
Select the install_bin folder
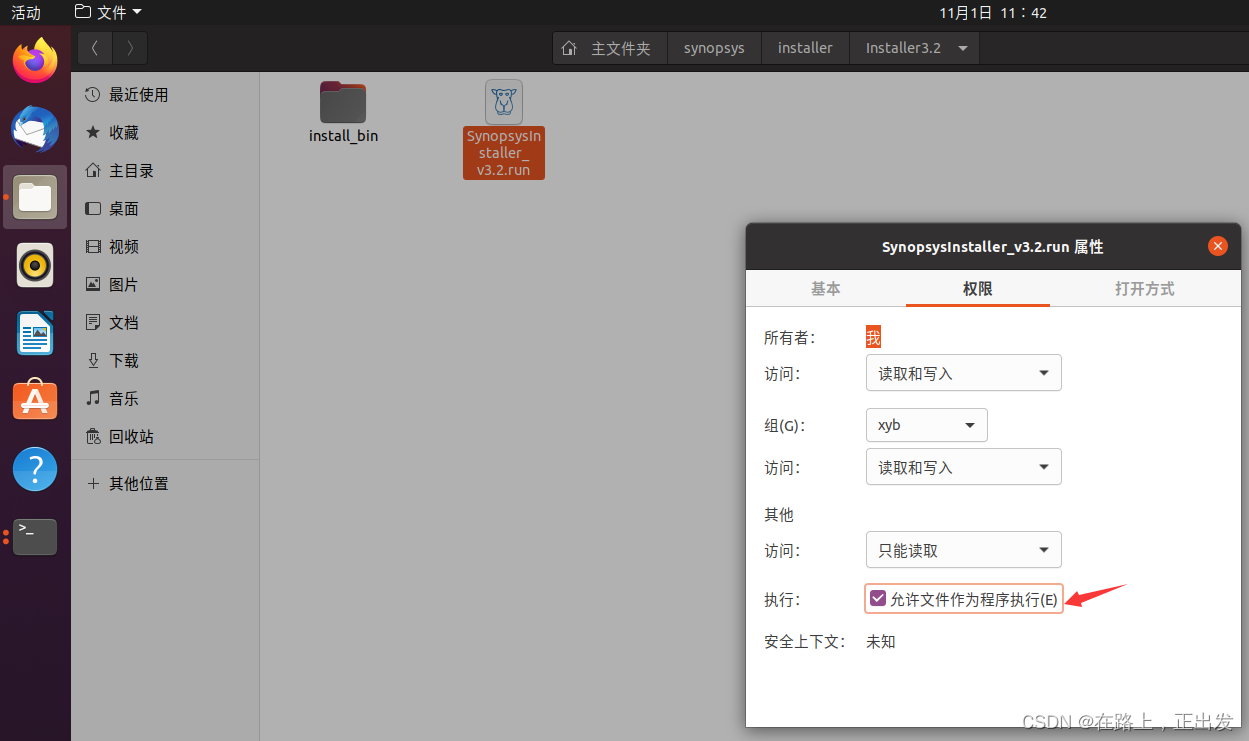[x=343, y=112]
